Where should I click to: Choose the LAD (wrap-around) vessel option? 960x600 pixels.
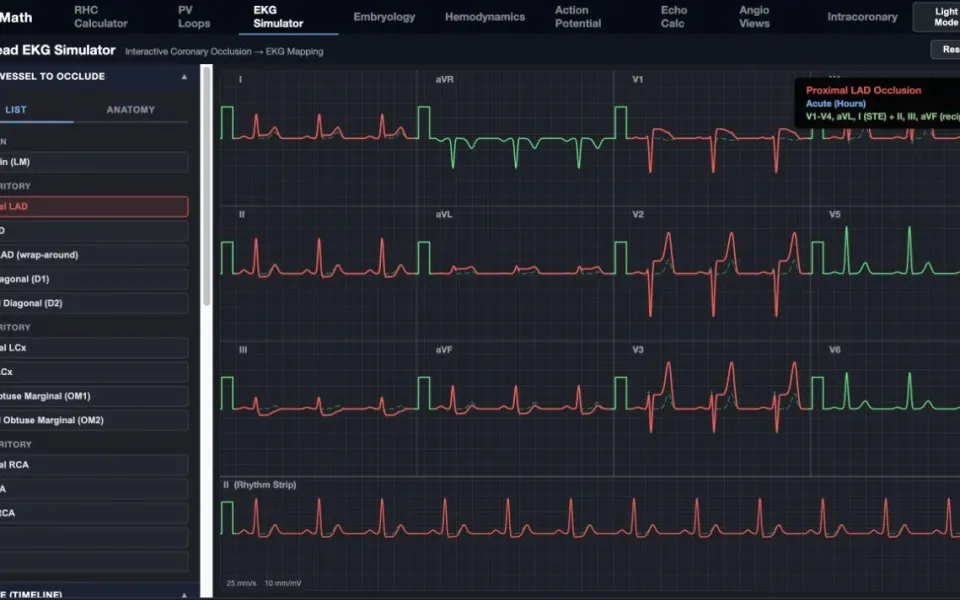coord(94,255)
